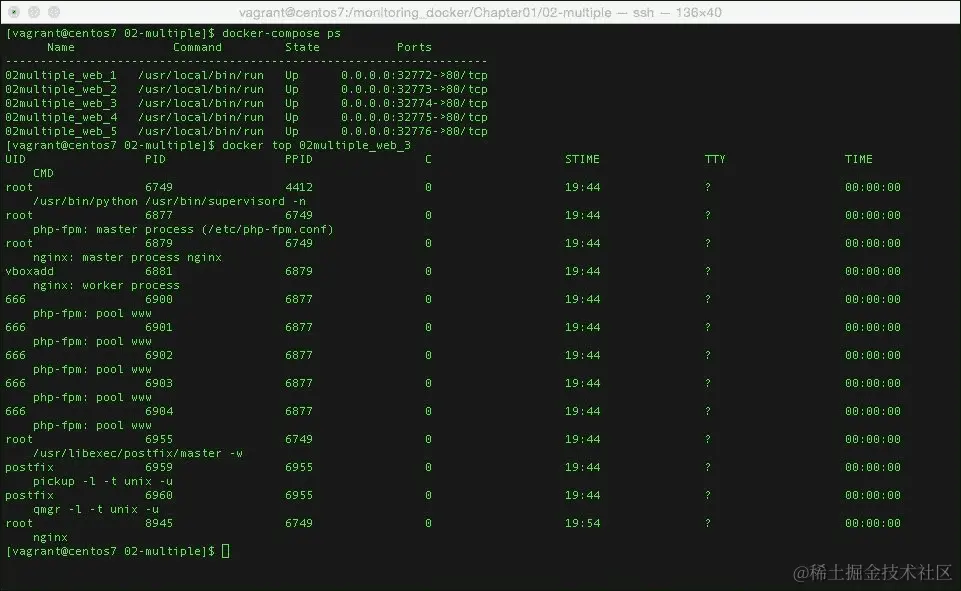Click PID value 6960

(x=159, y=495)
